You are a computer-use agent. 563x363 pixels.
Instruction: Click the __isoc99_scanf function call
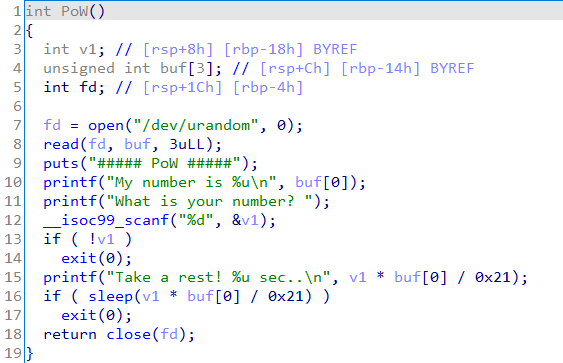[106, 220]
